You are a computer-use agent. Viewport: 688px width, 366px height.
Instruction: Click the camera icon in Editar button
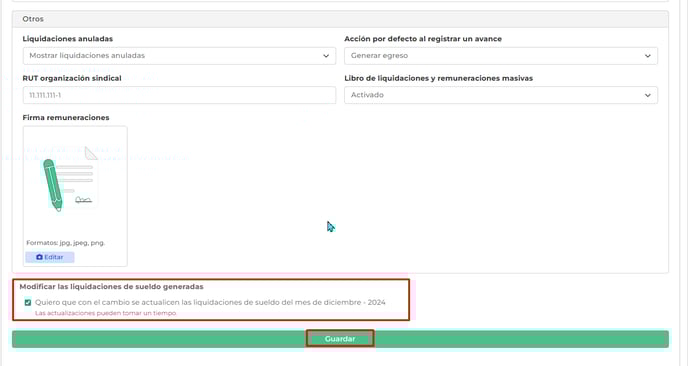coord(39,257)
